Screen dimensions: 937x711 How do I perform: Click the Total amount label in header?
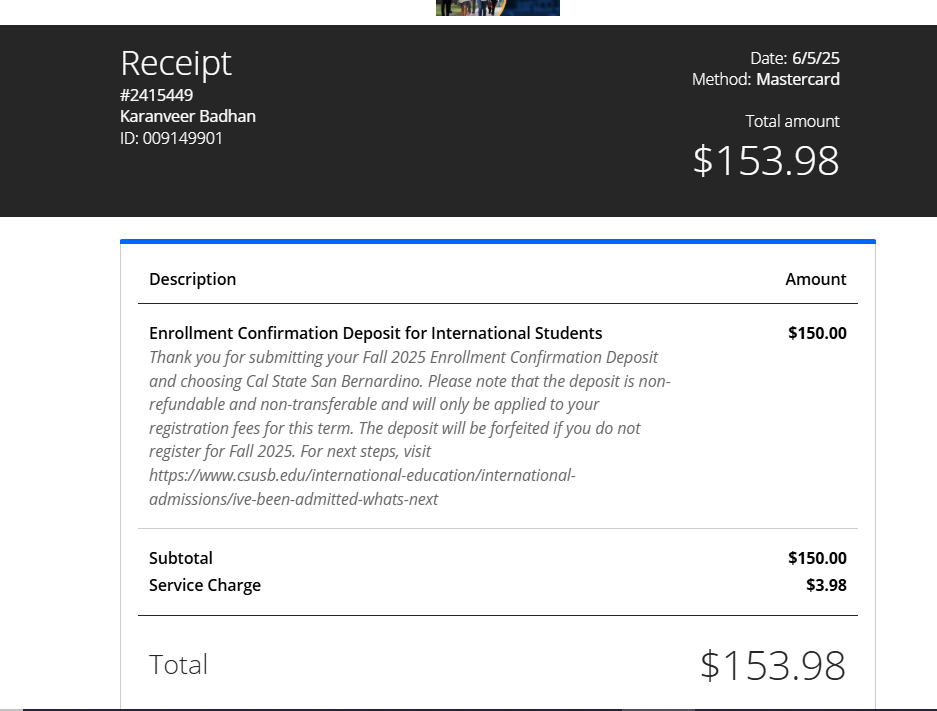pyautogui.click(x=792, y=121)
